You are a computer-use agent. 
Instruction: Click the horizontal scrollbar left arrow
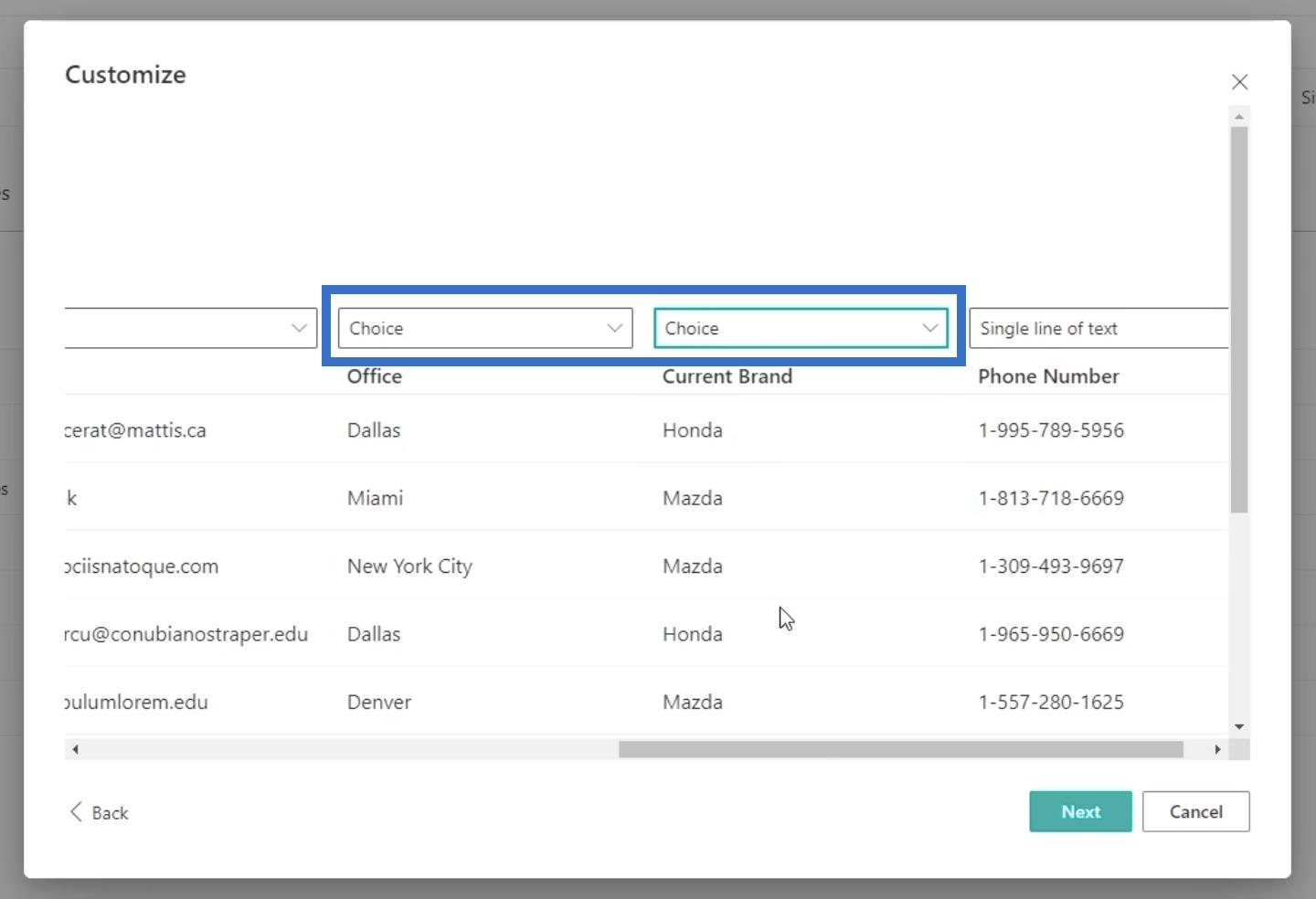click(75, 749)
